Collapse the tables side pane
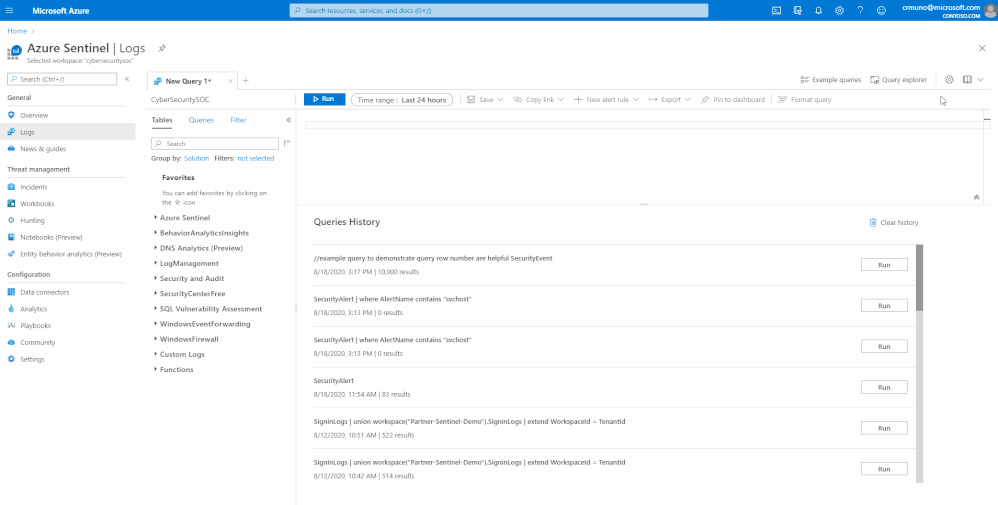This screenshot has height=505, width=998. [288, 120]
